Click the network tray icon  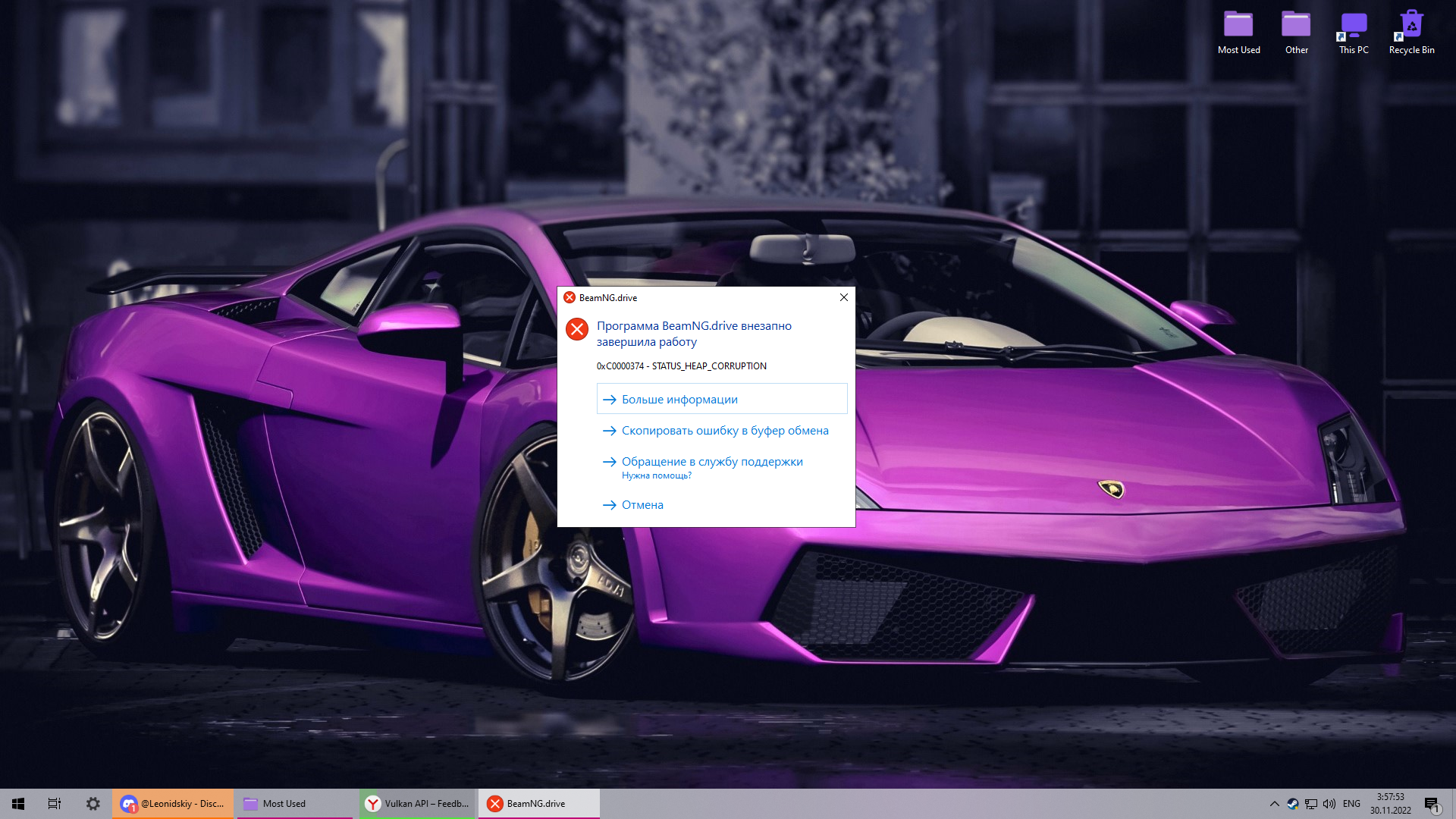click(1311, 804)
